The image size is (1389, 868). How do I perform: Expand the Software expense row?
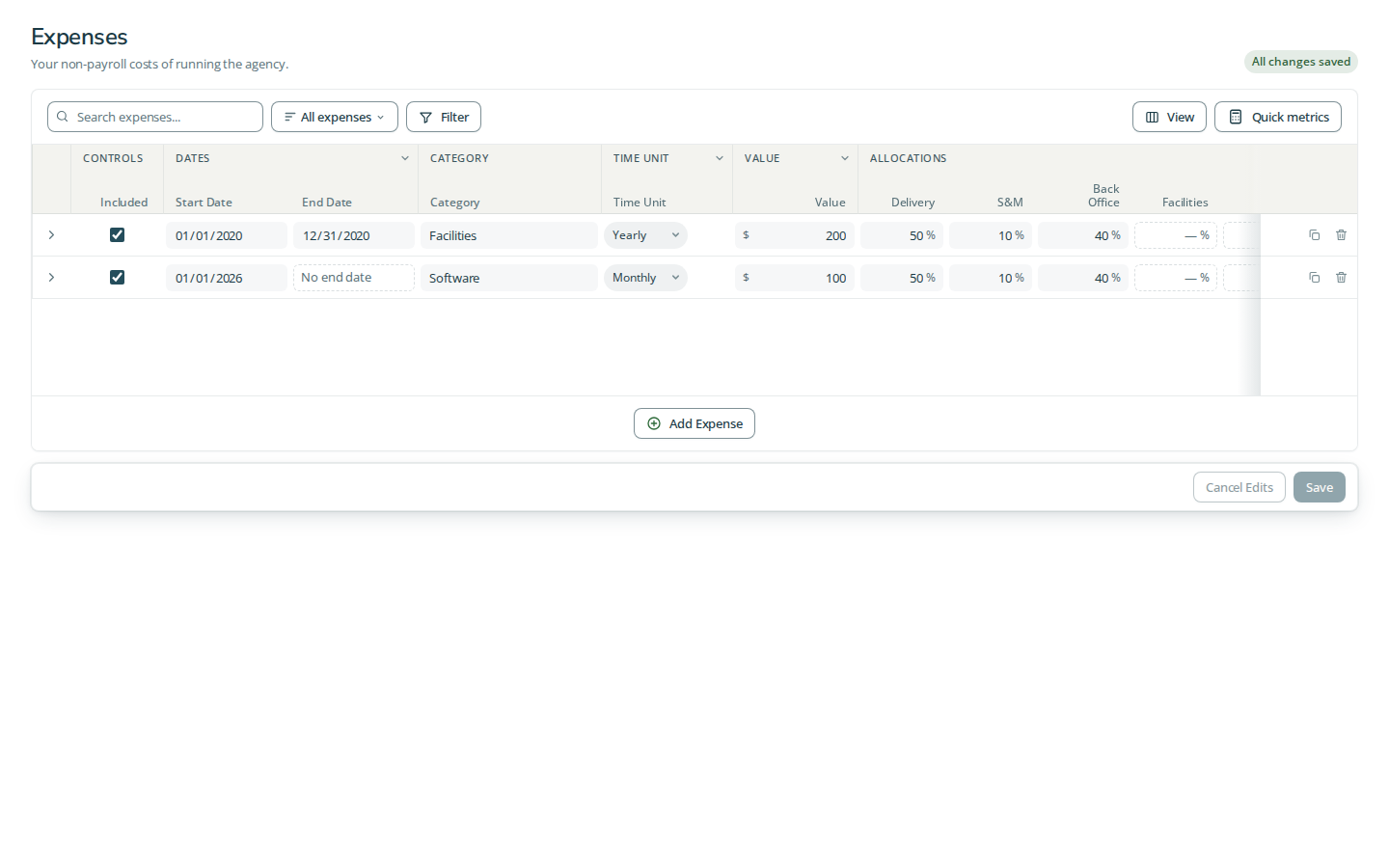(x=51, y=278)
